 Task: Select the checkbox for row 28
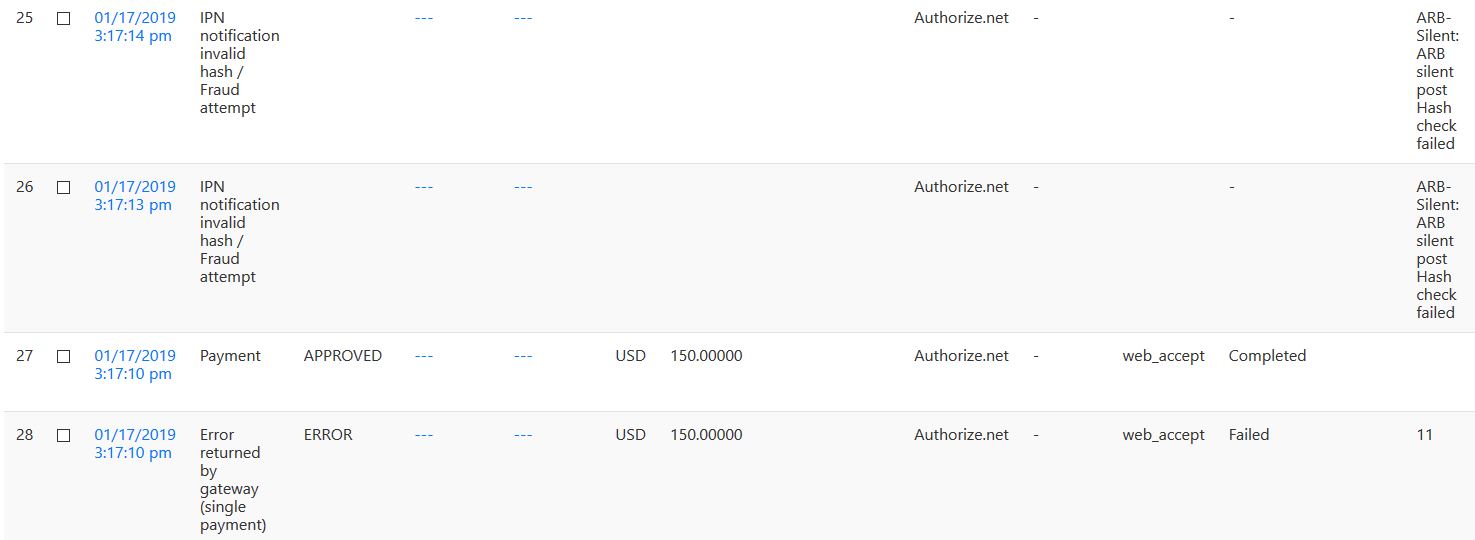(x=63, y=435)
